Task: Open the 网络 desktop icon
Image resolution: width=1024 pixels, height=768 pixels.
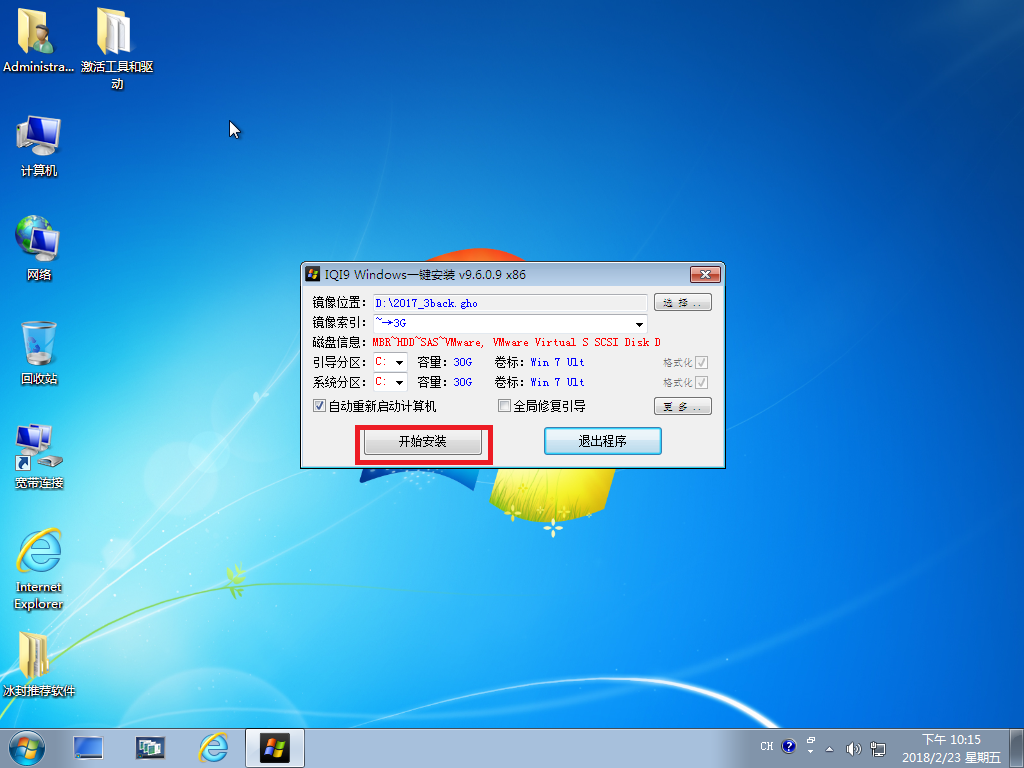Action: 39,249
